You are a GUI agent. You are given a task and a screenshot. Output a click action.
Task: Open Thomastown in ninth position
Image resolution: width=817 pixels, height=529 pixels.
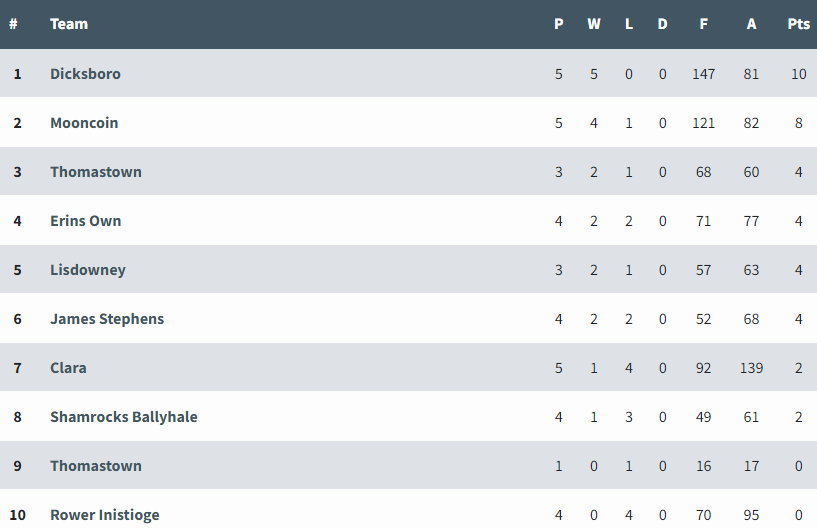96,466
